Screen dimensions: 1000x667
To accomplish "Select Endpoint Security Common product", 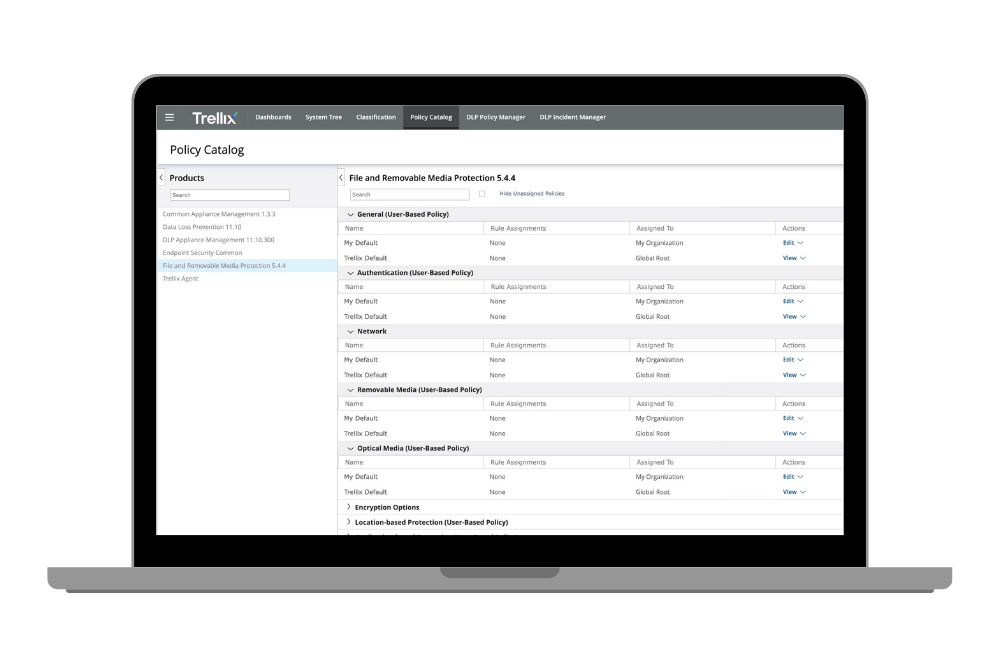I will point(202,253).
